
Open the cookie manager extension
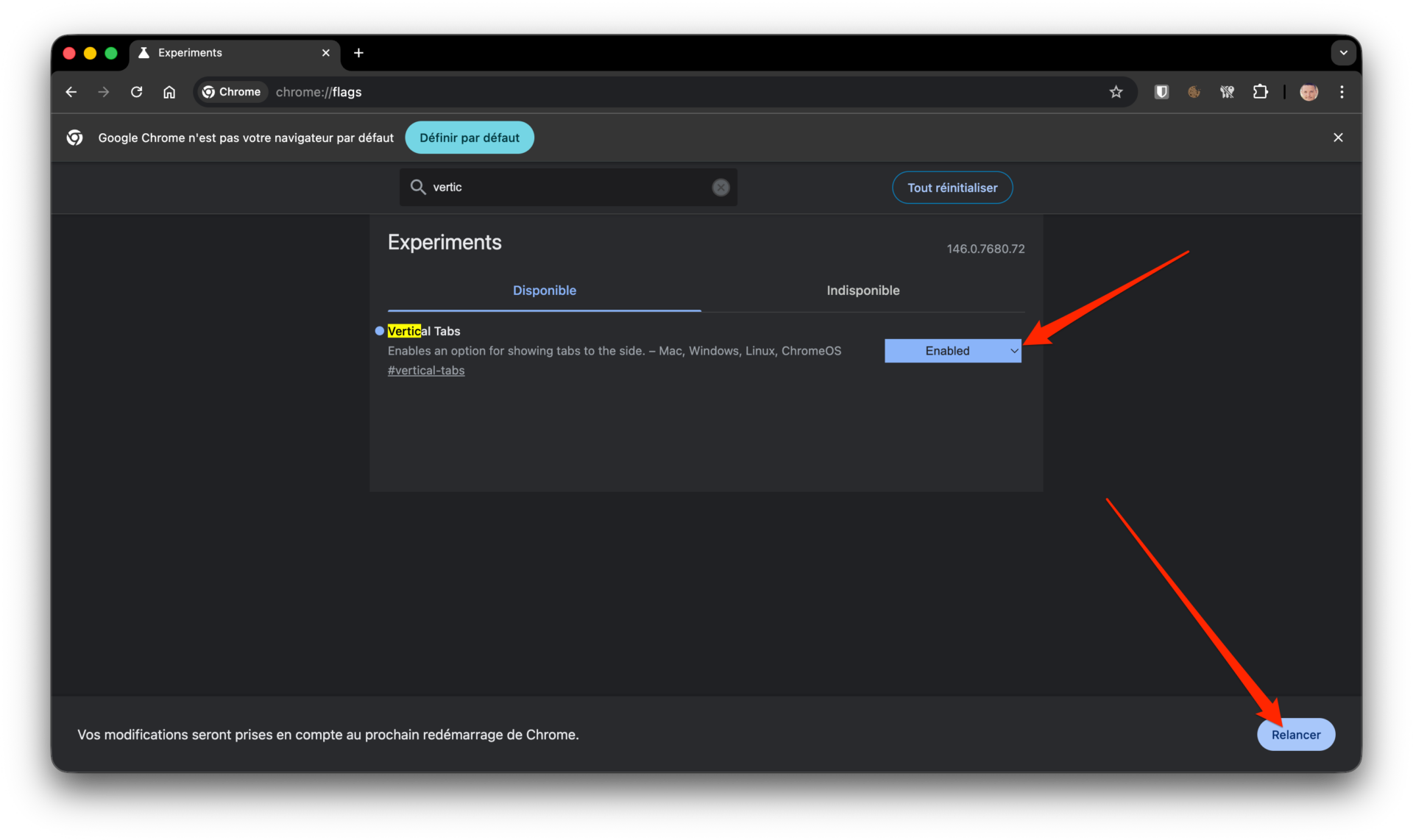click(1194, 91)
